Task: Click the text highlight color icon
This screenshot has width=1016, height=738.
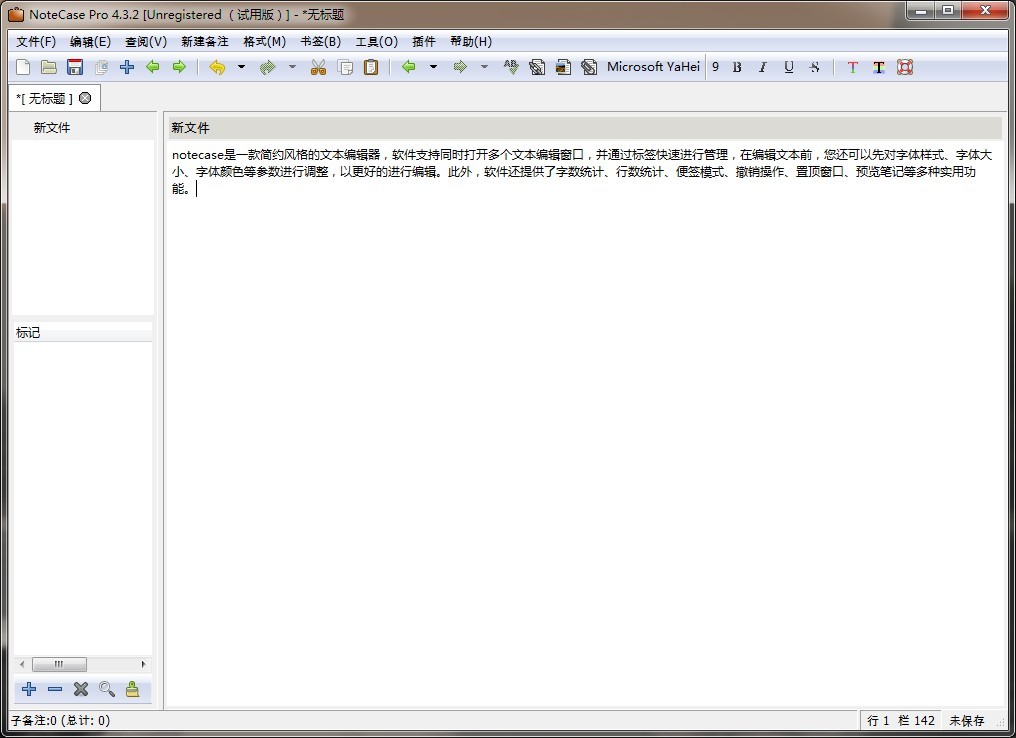Action: pos(878,67)
